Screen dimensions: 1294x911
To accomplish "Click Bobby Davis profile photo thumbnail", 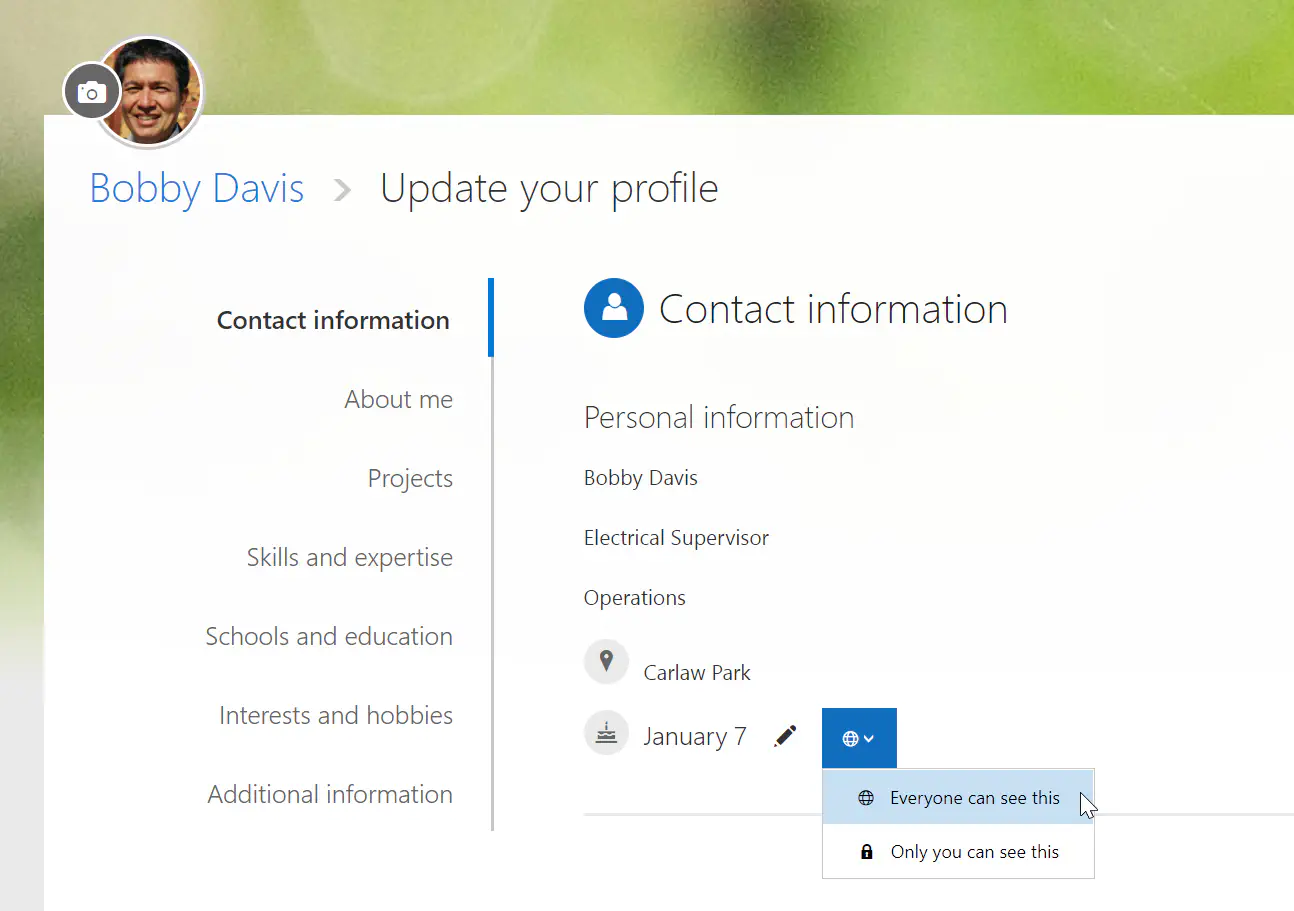I will click(156, 93).
